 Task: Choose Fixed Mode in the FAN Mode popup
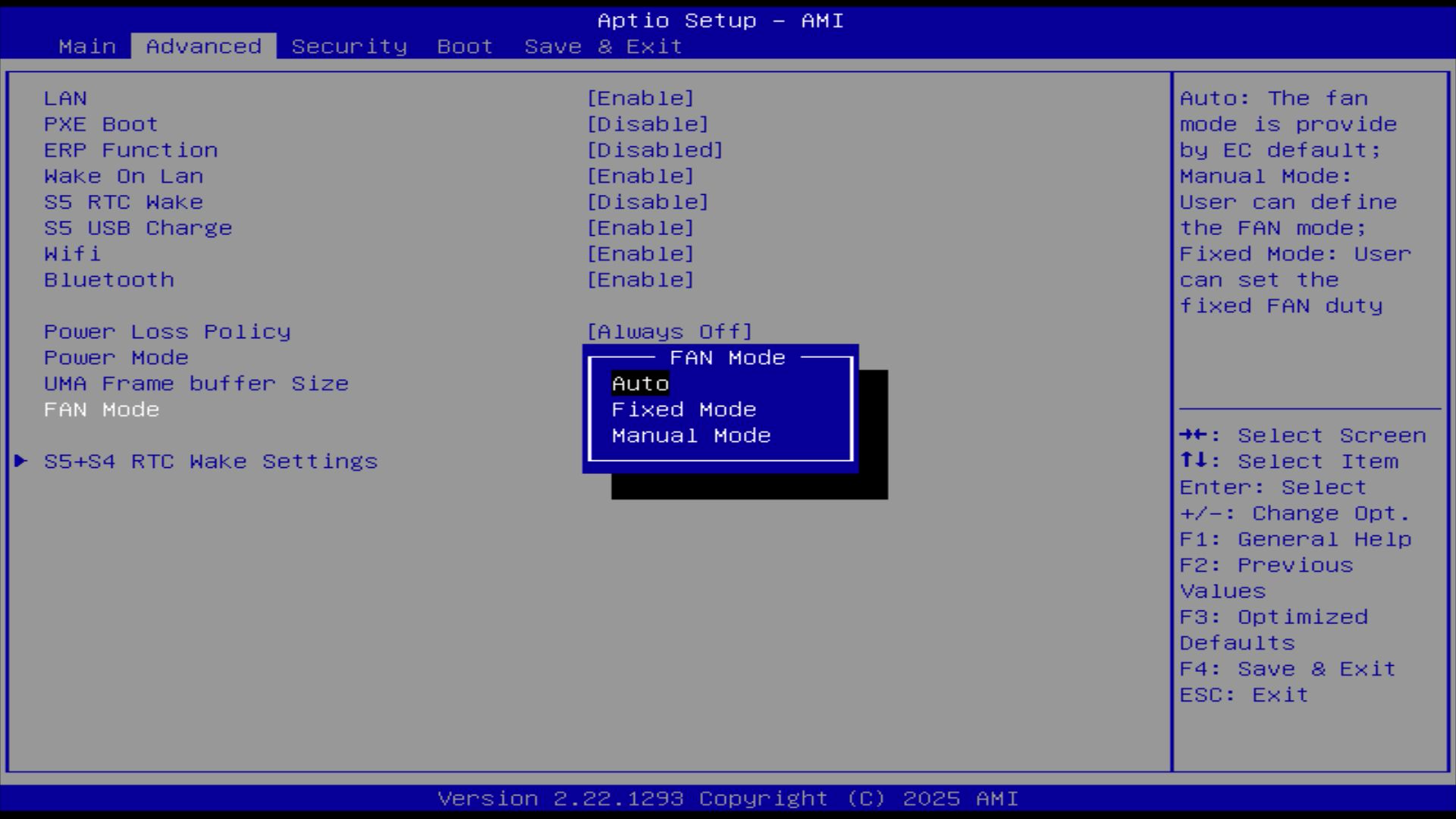[683, 409]
